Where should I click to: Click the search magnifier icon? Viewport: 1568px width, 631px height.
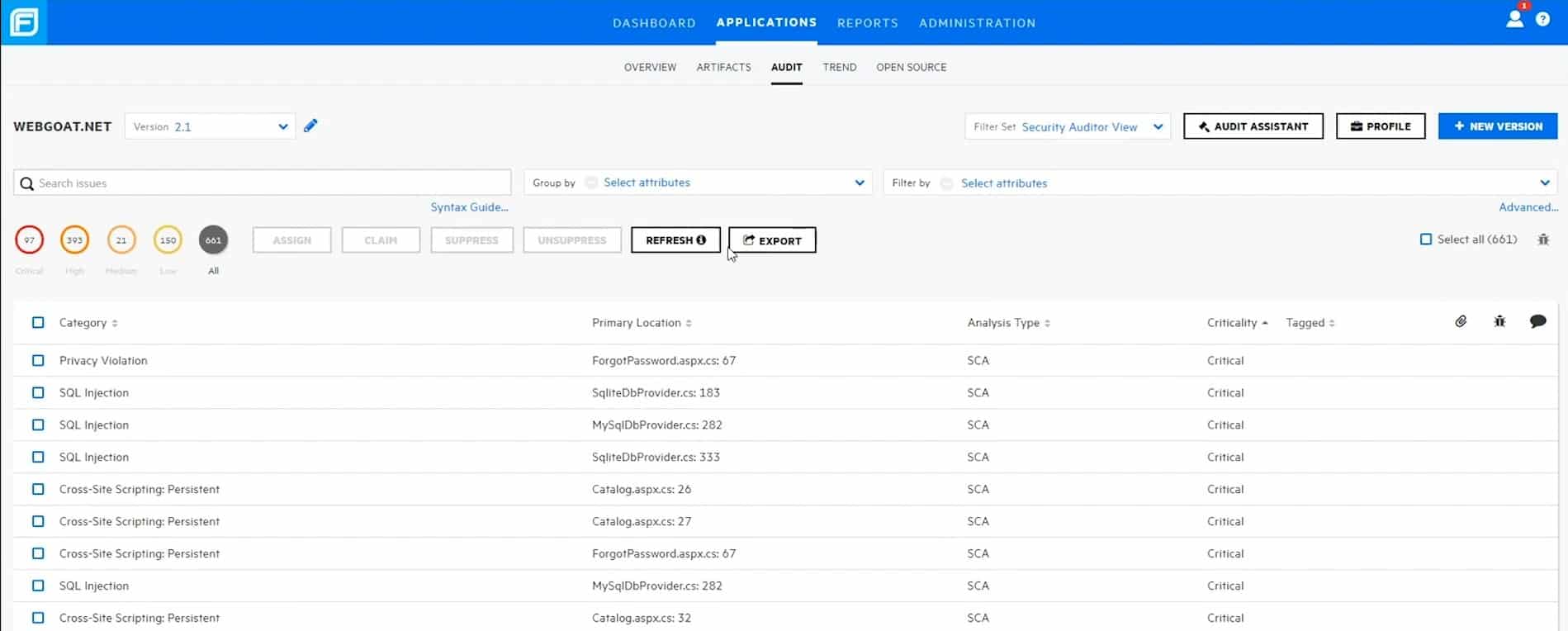click(x=27, y=183)
